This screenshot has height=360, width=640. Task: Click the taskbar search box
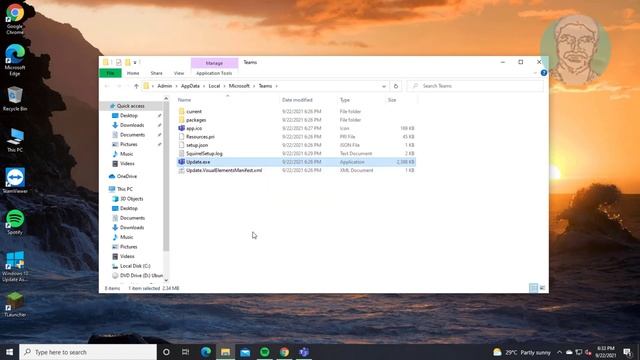[88, 352]
